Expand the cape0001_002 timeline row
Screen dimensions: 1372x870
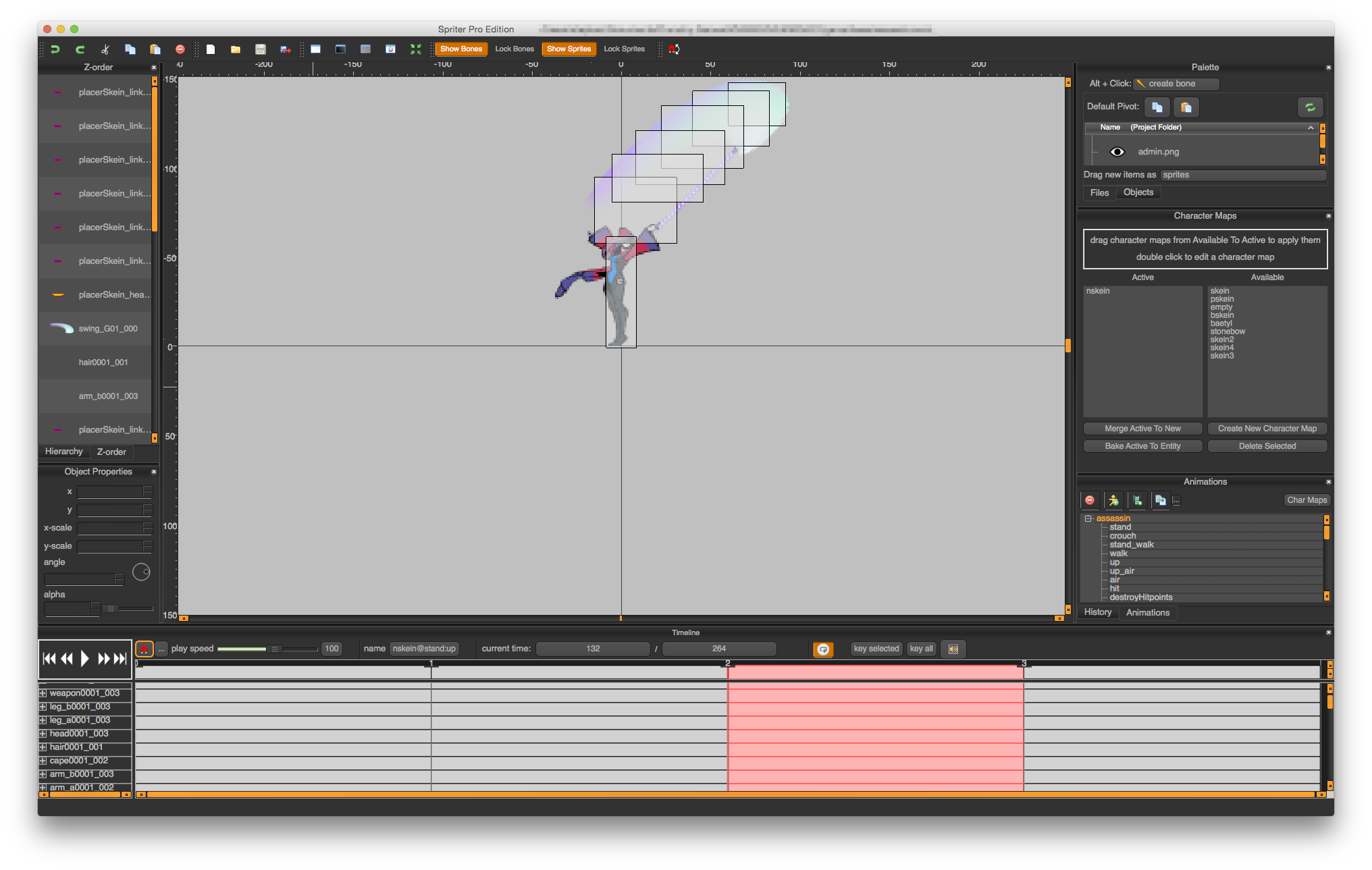click(x=43, y=761)
